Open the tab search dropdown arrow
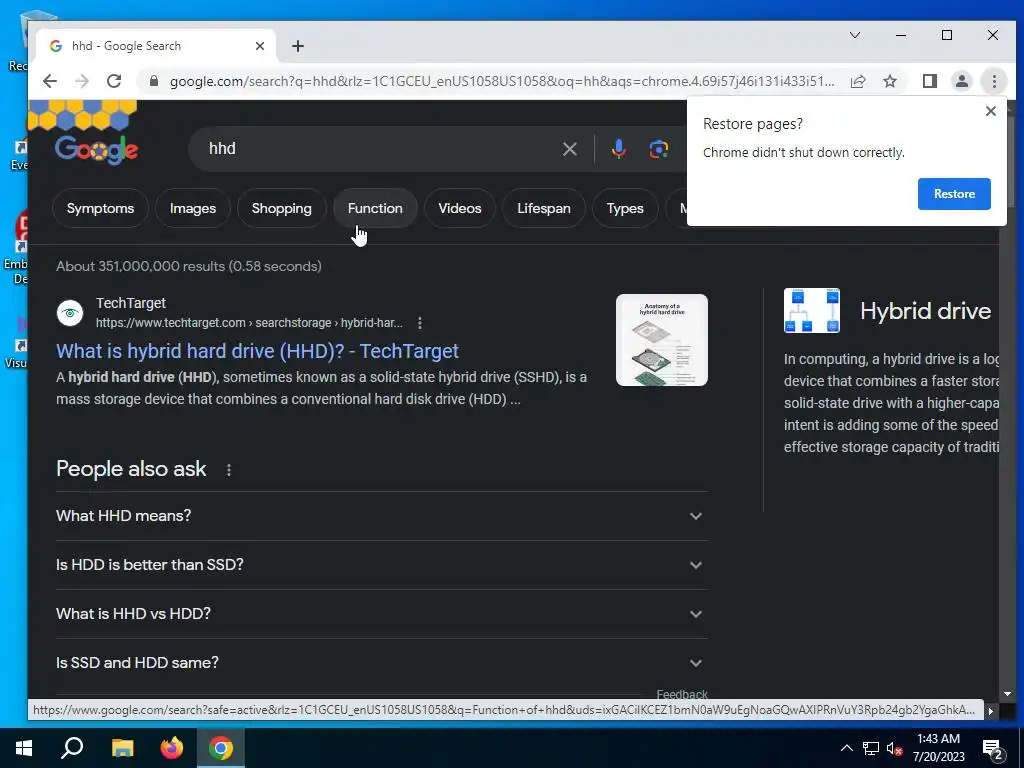Image resolution: width=1024 pixels, height=768 pixels. coord(855,35)
